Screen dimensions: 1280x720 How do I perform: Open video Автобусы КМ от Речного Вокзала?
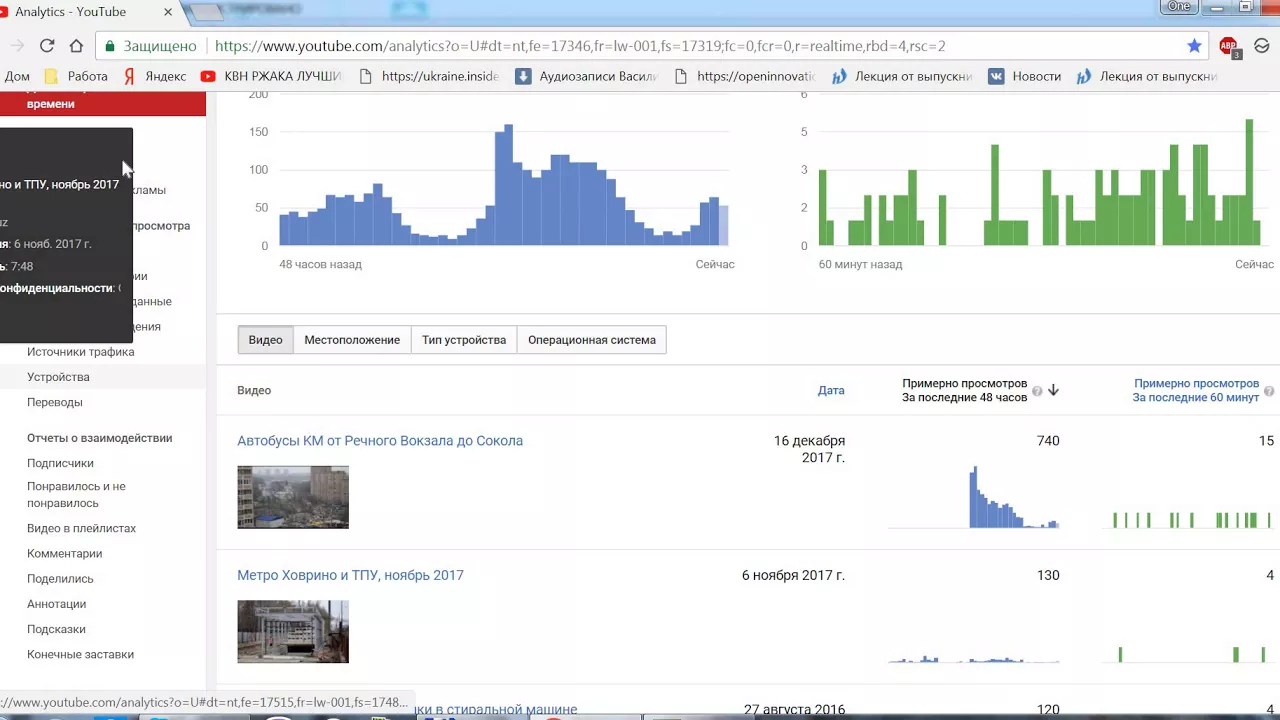[380, 441]
